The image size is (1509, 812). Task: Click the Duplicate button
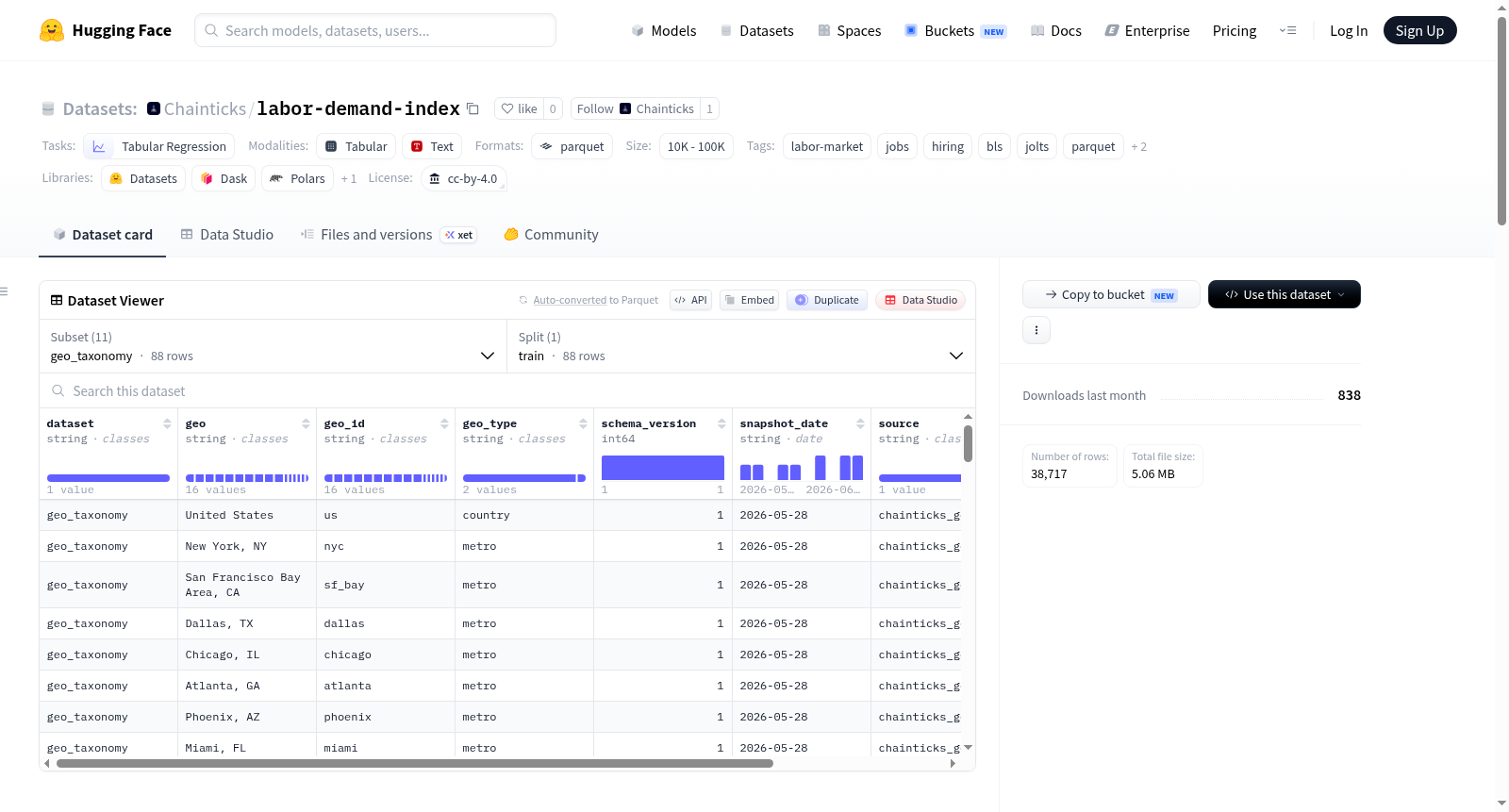click(x=827, y=300)
